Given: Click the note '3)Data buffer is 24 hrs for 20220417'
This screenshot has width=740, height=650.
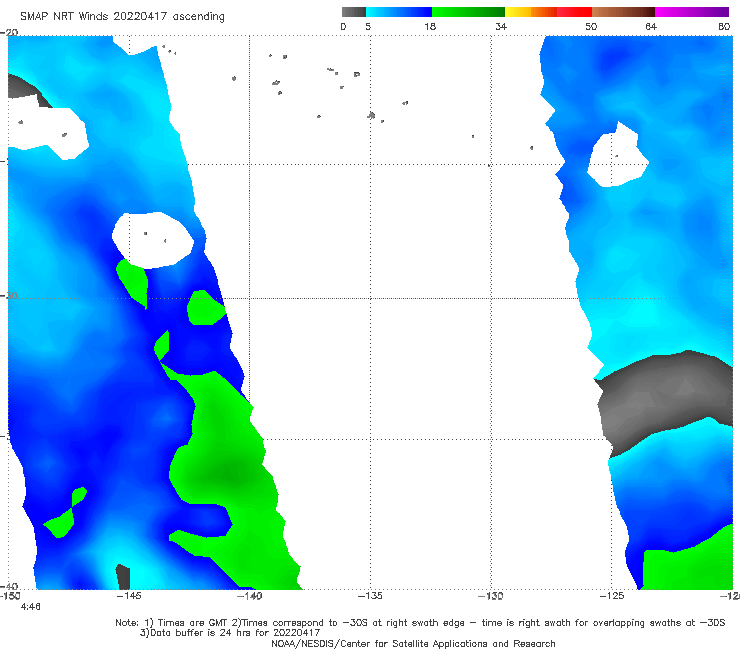Looking at the screenshot, I should pos(230,633).
